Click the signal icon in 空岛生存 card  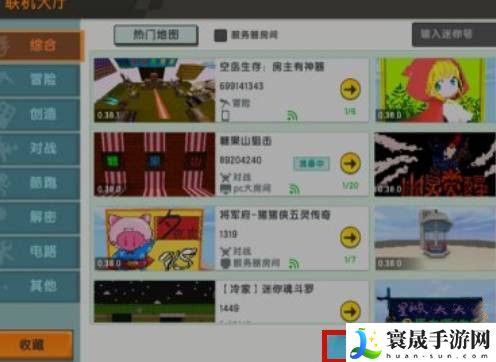coord(292,115)
